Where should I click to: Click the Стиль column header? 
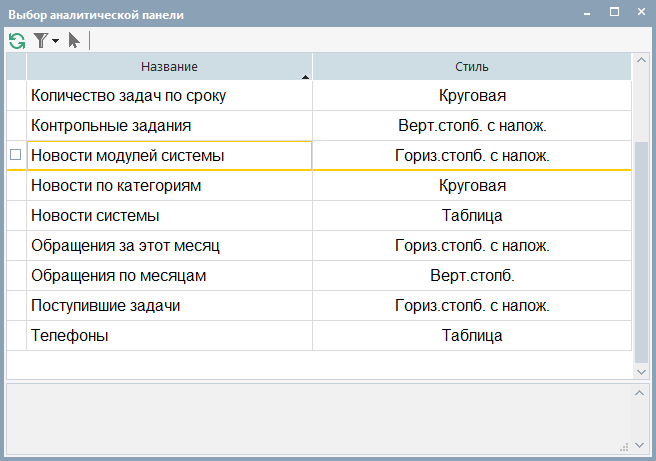(x=472, y=67)
